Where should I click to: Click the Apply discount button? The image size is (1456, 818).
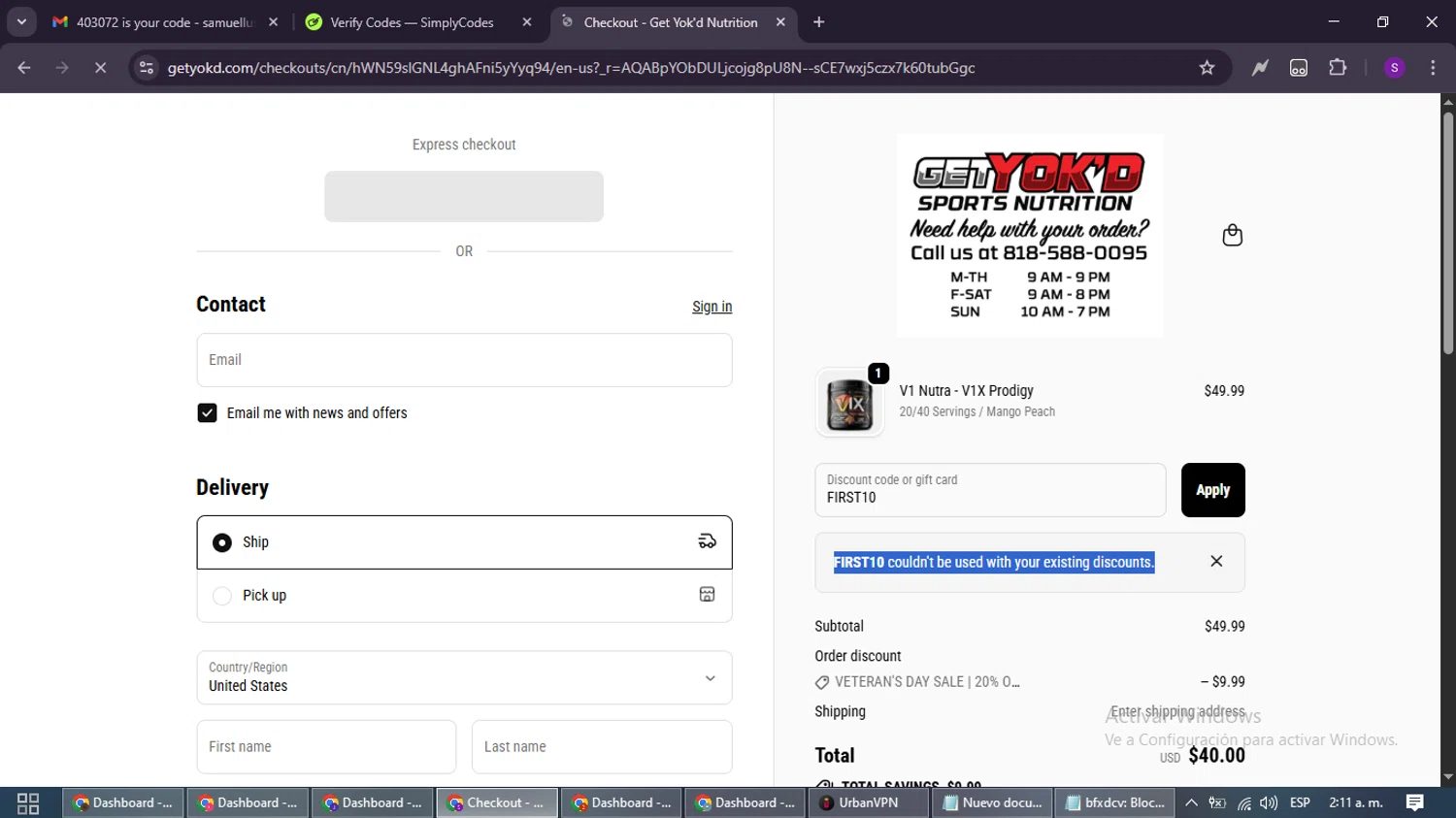(1212, 490)
